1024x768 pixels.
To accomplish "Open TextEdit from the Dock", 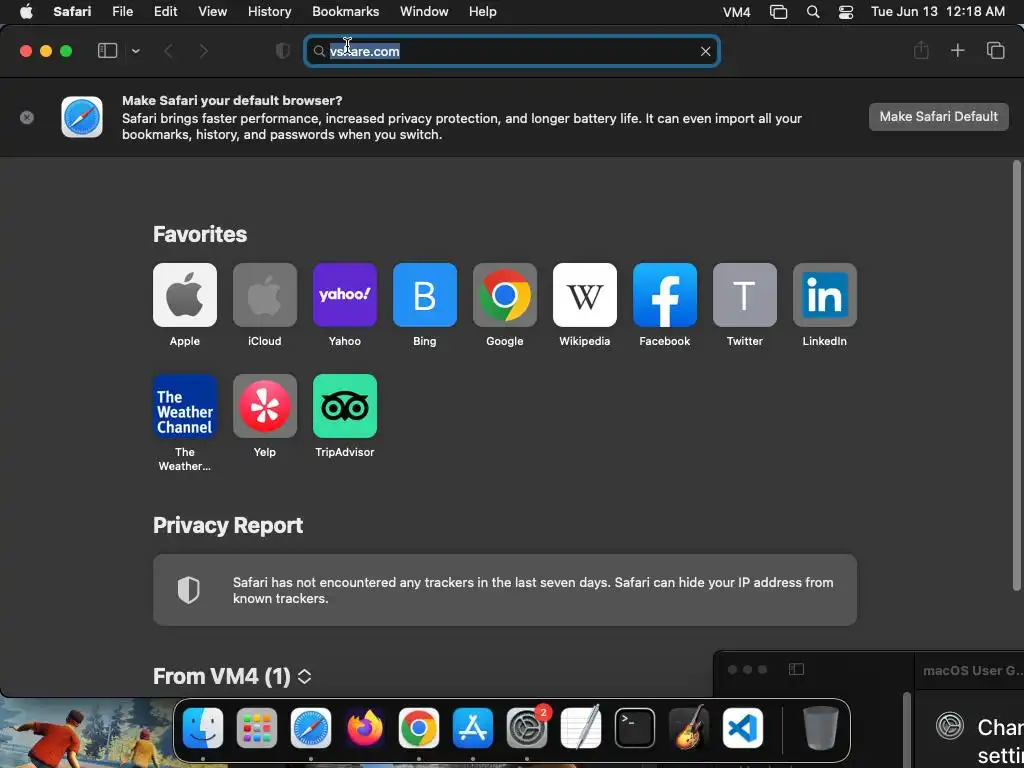I will pos(581,728).
